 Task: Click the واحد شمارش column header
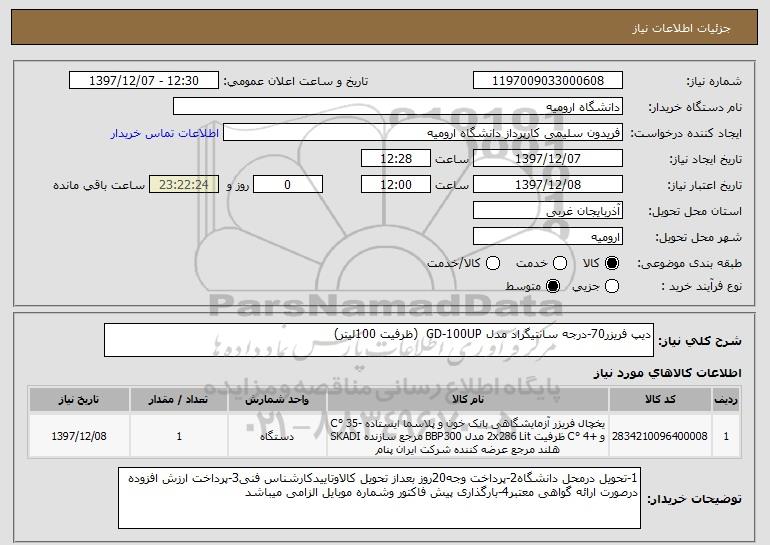[277, 399]
